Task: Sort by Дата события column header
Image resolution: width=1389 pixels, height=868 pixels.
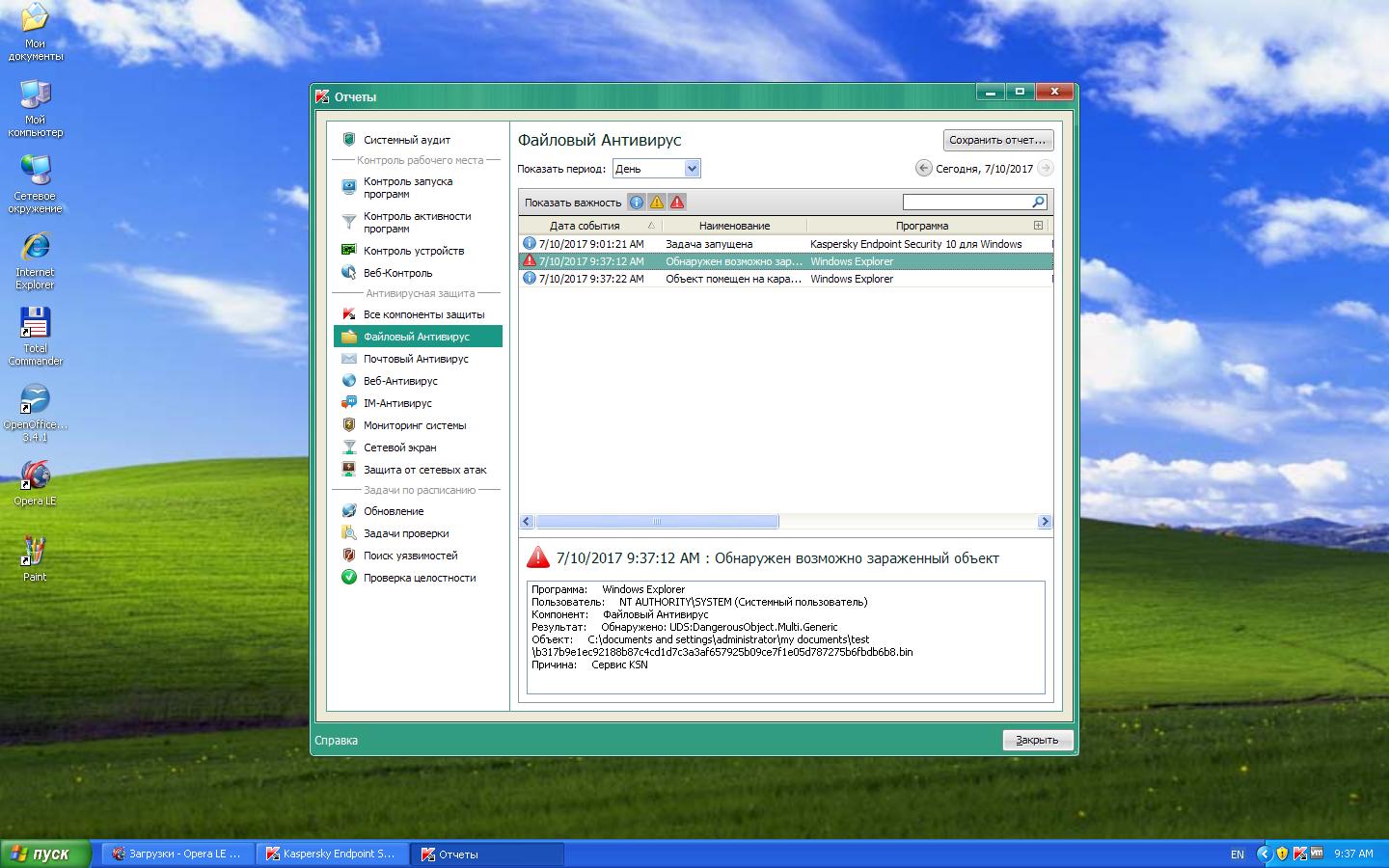Action: click(x=585, y=226)
